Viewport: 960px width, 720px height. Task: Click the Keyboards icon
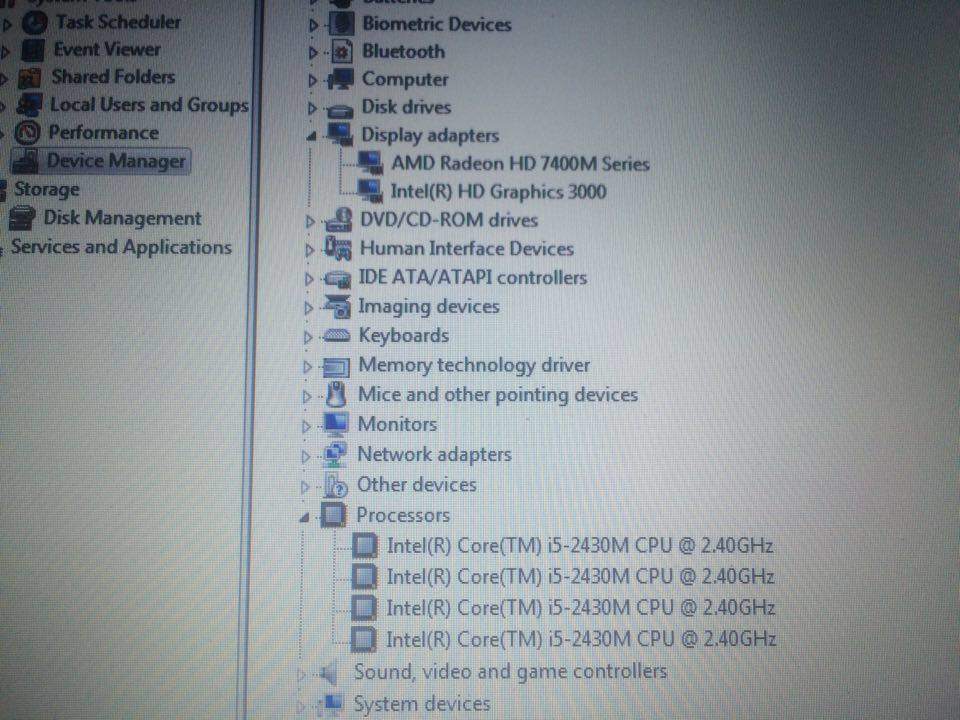(x=336, y=336)
